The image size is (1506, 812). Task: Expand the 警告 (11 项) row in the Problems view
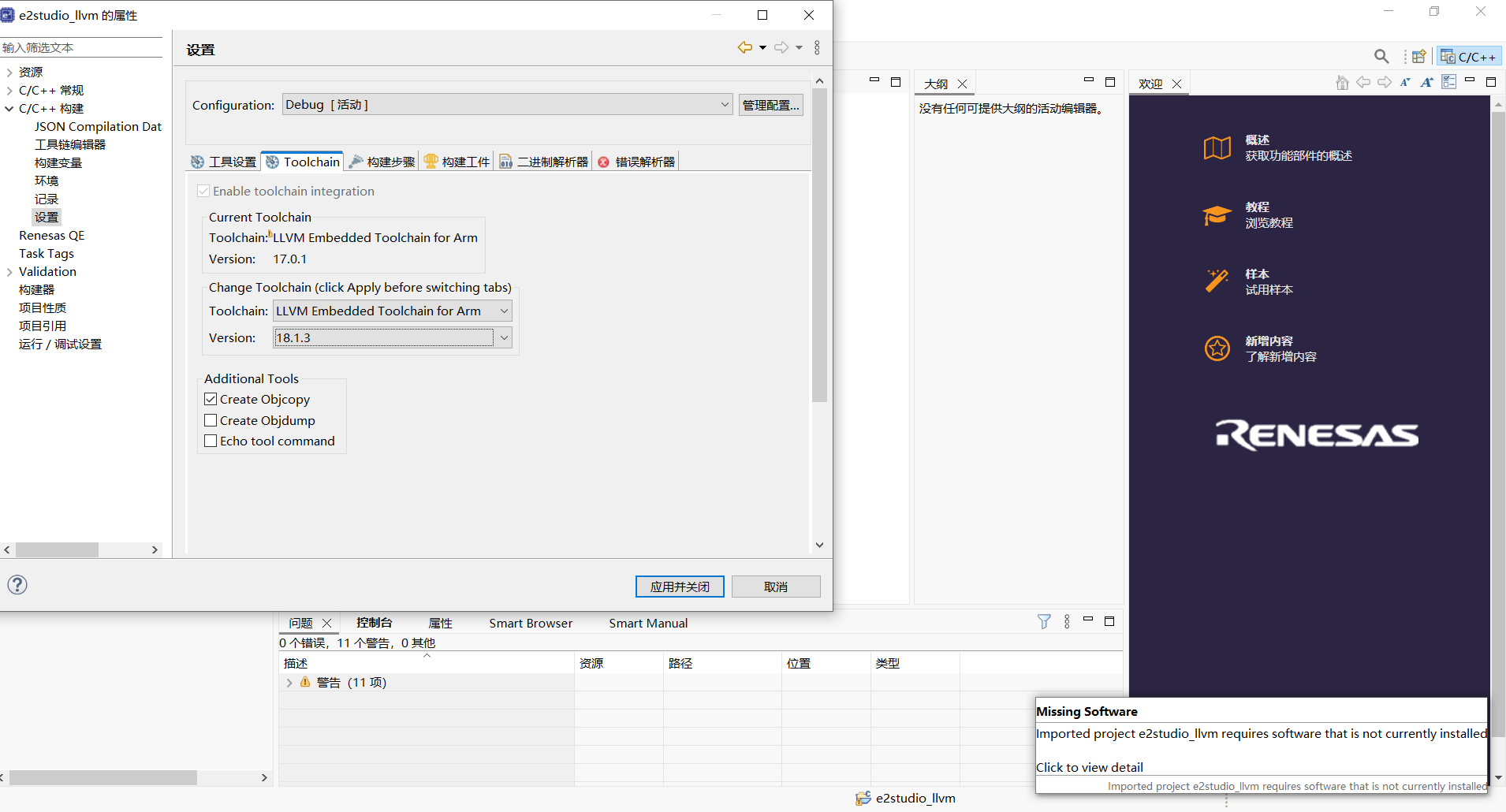pyautogui.click(x=289, y=683)
